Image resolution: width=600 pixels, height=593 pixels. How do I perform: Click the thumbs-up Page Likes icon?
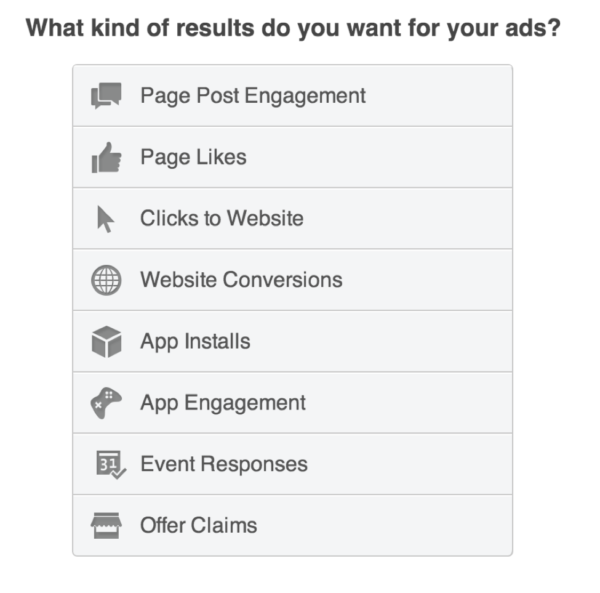106,157
